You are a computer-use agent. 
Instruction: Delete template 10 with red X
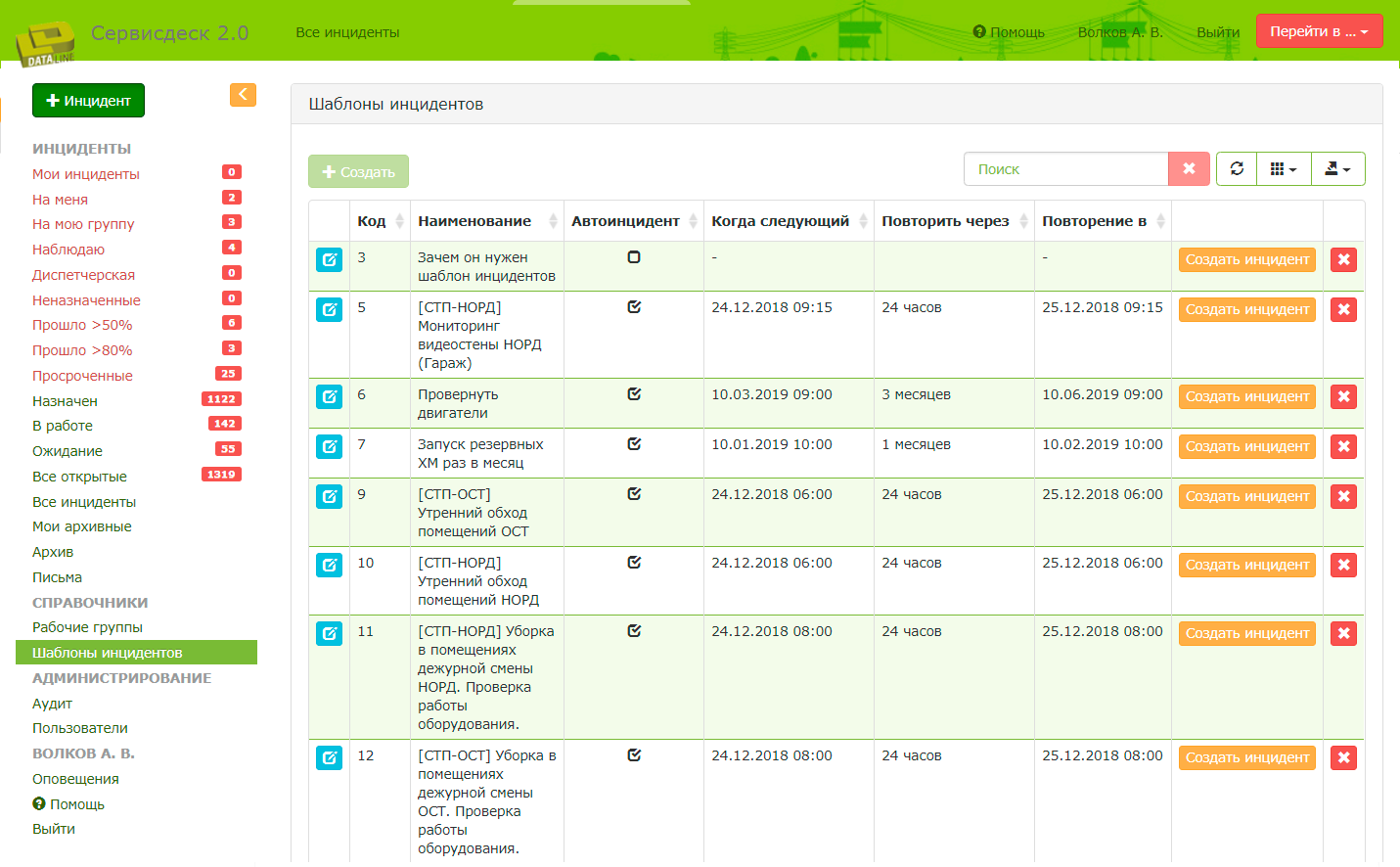(1343, 565)
